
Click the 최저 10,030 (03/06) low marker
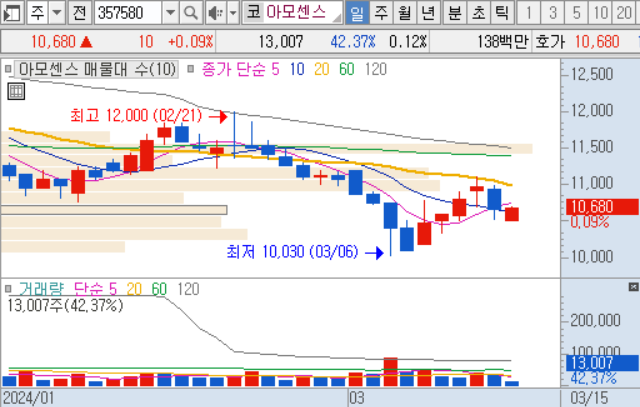292,252
